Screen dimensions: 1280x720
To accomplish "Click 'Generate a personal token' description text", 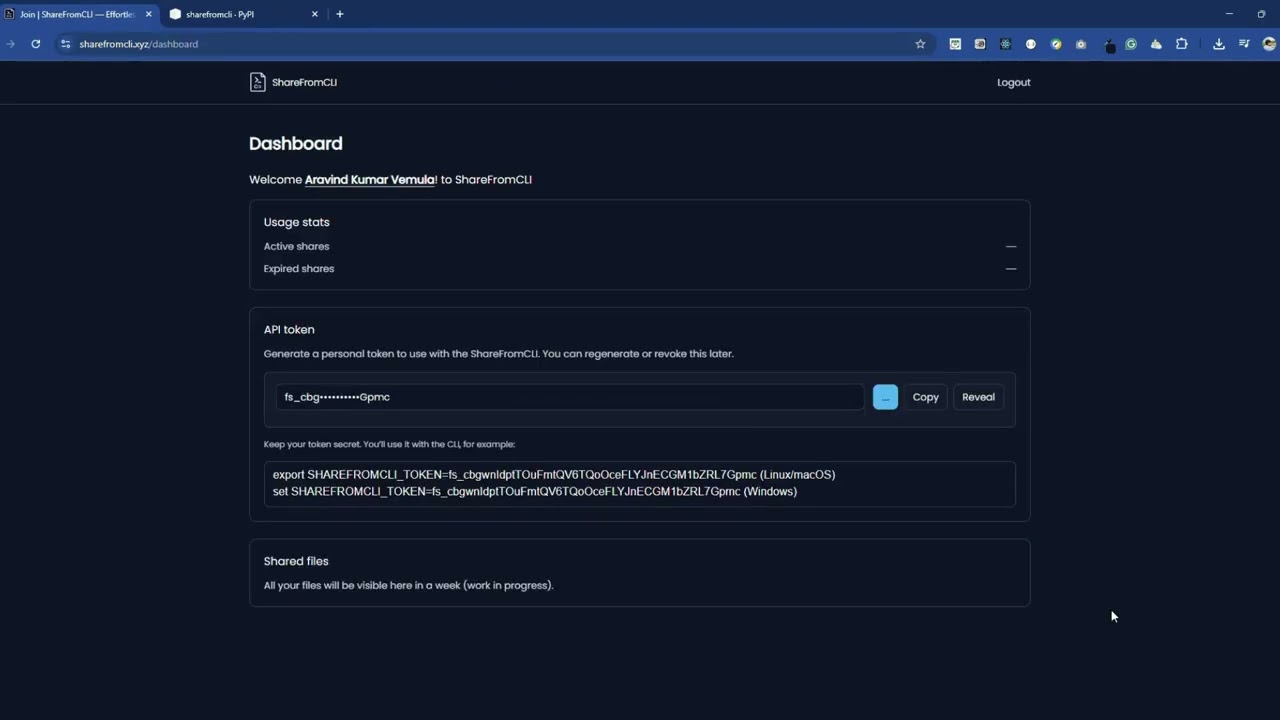I will pos(498,354).
